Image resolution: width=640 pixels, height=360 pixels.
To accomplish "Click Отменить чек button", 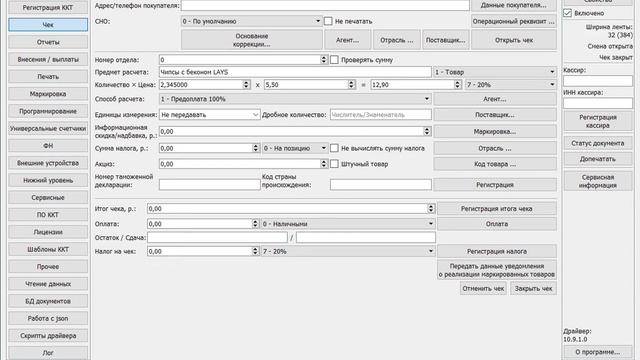I will [x=483, y=289].
